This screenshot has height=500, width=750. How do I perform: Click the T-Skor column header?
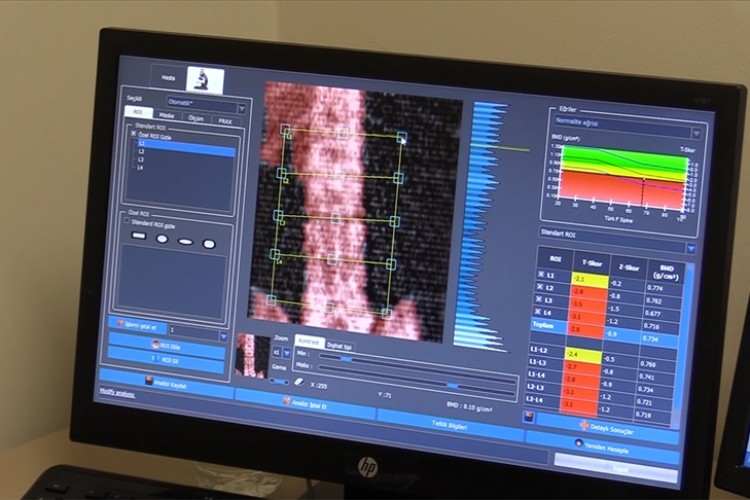click(592, 264)
